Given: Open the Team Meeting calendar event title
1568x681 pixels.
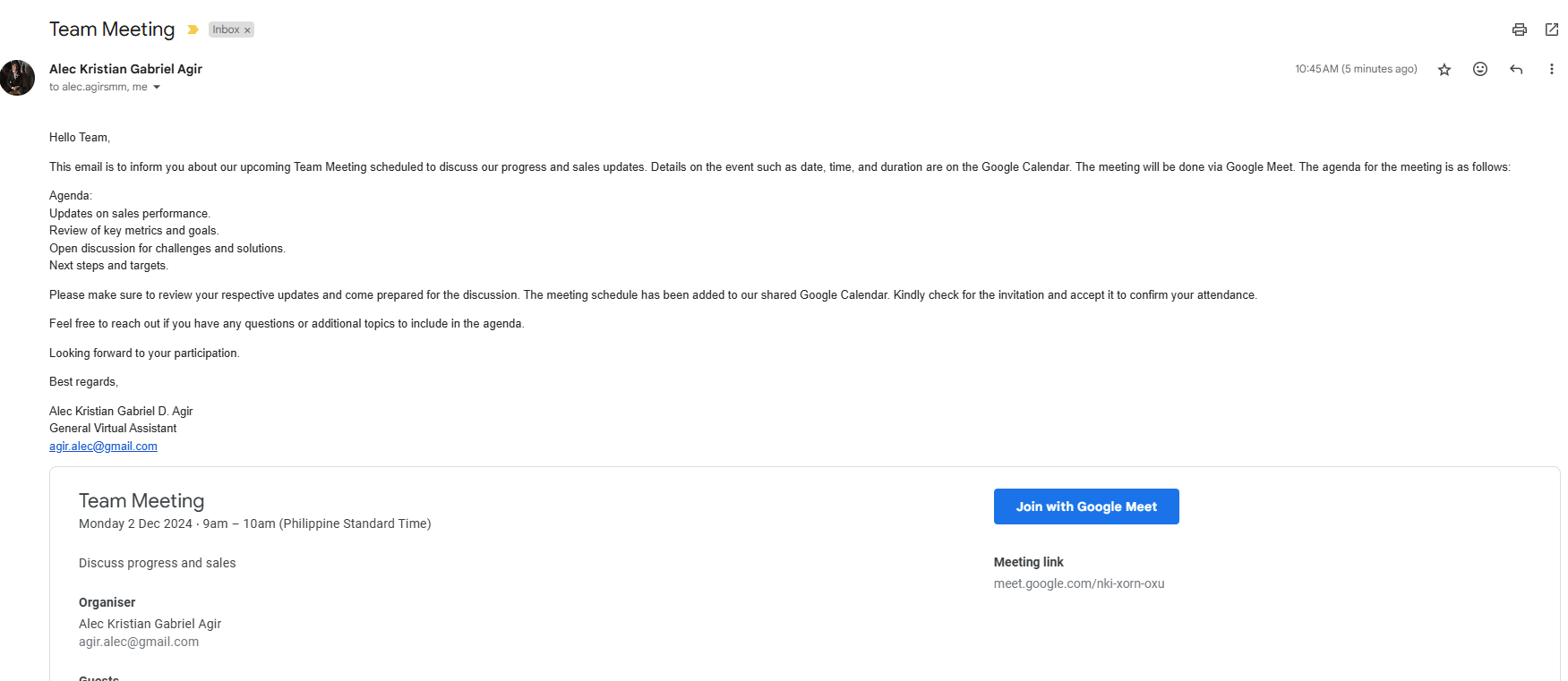Looking at the screenshot, I should tap(141, 501).
